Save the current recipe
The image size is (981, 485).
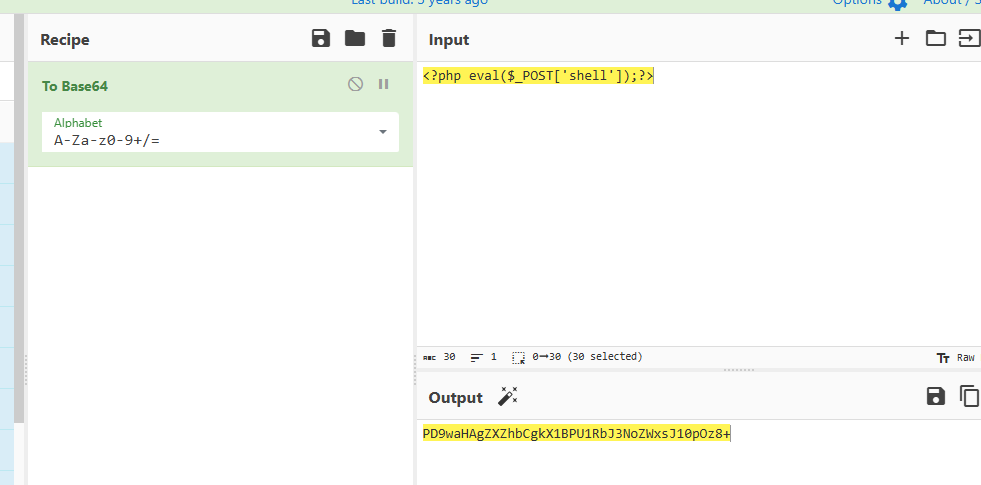tap(321, 39)
